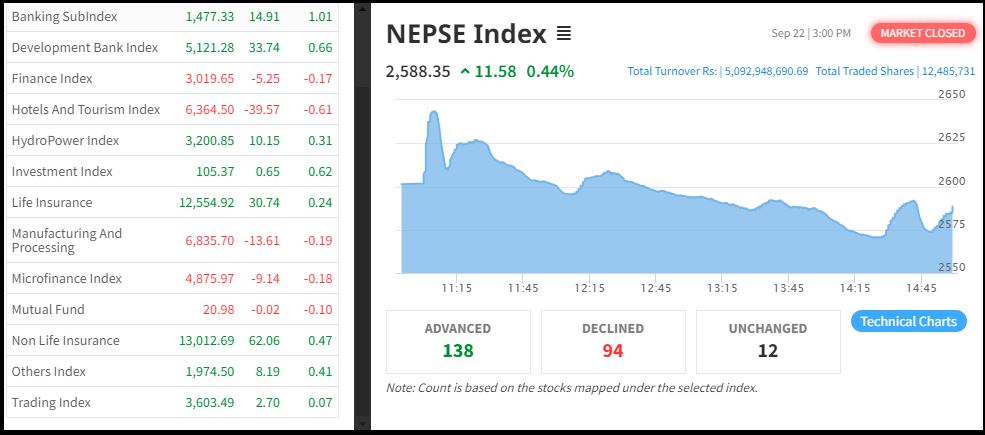Open the Technical Charts button
Screen dimensions: 985x435
(908, 321)
